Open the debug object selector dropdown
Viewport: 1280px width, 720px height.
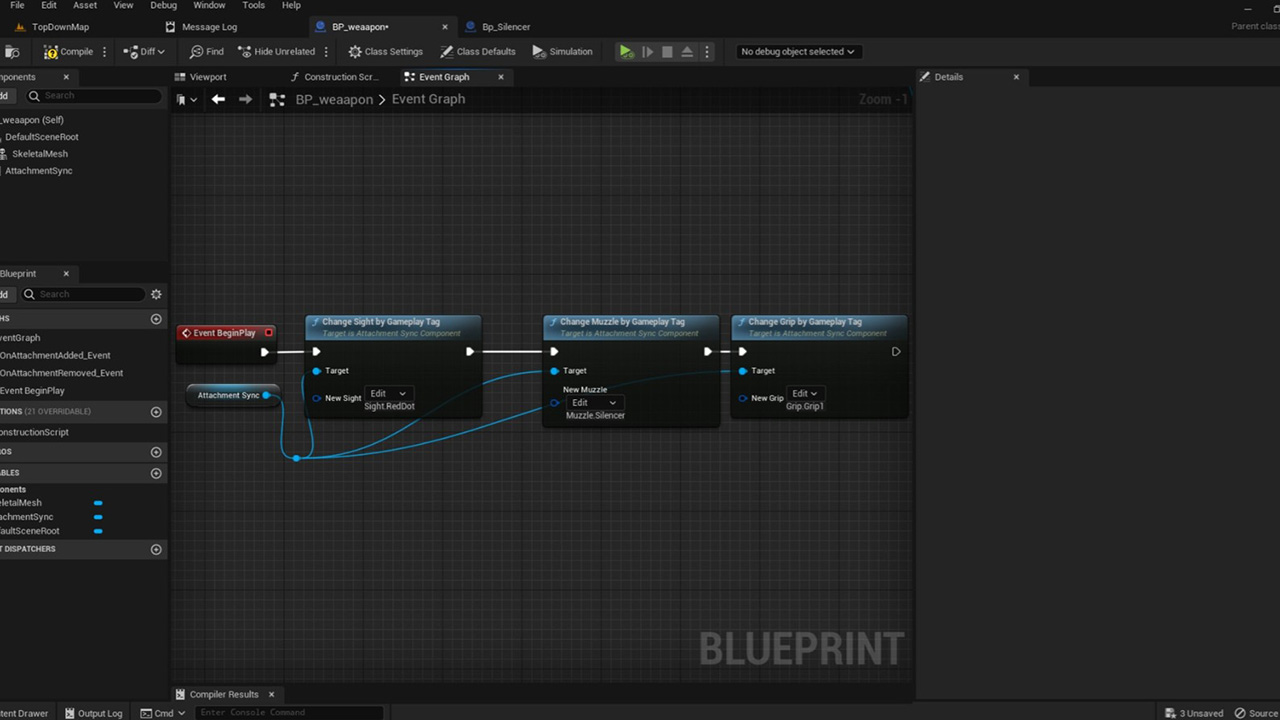pyautogui.click(x=797, y=52)
